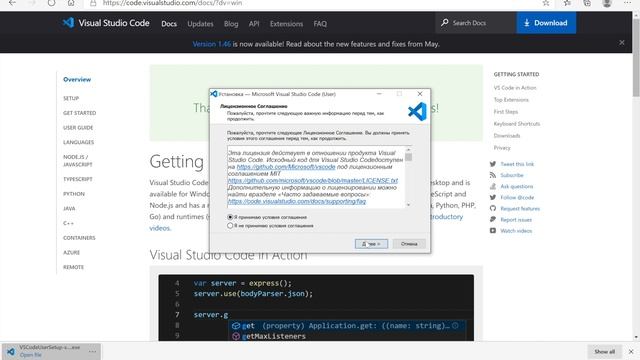This screenshot has height=360, width=640.
Task: Expand the SETUP section in the sidebar
Action: click(x=71, y=98)
